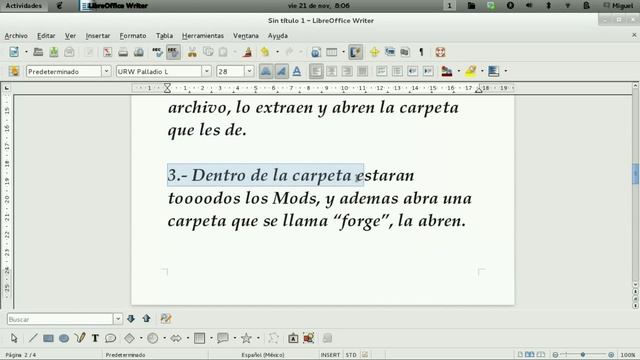
Task: Click the Increase indent icon
Action: 428,71
